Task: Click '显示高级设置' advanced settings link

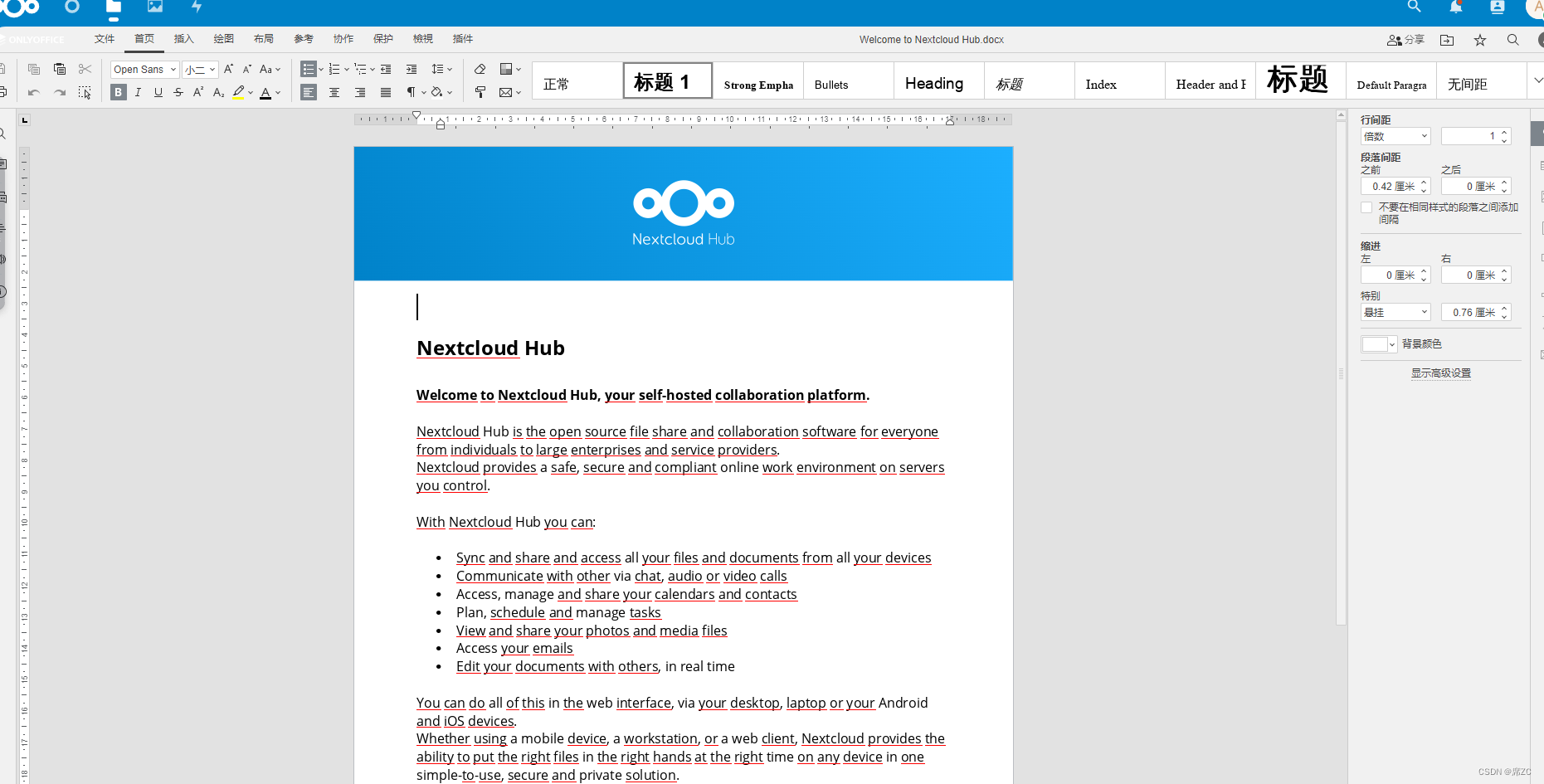Action: (x=1441, y=373)
